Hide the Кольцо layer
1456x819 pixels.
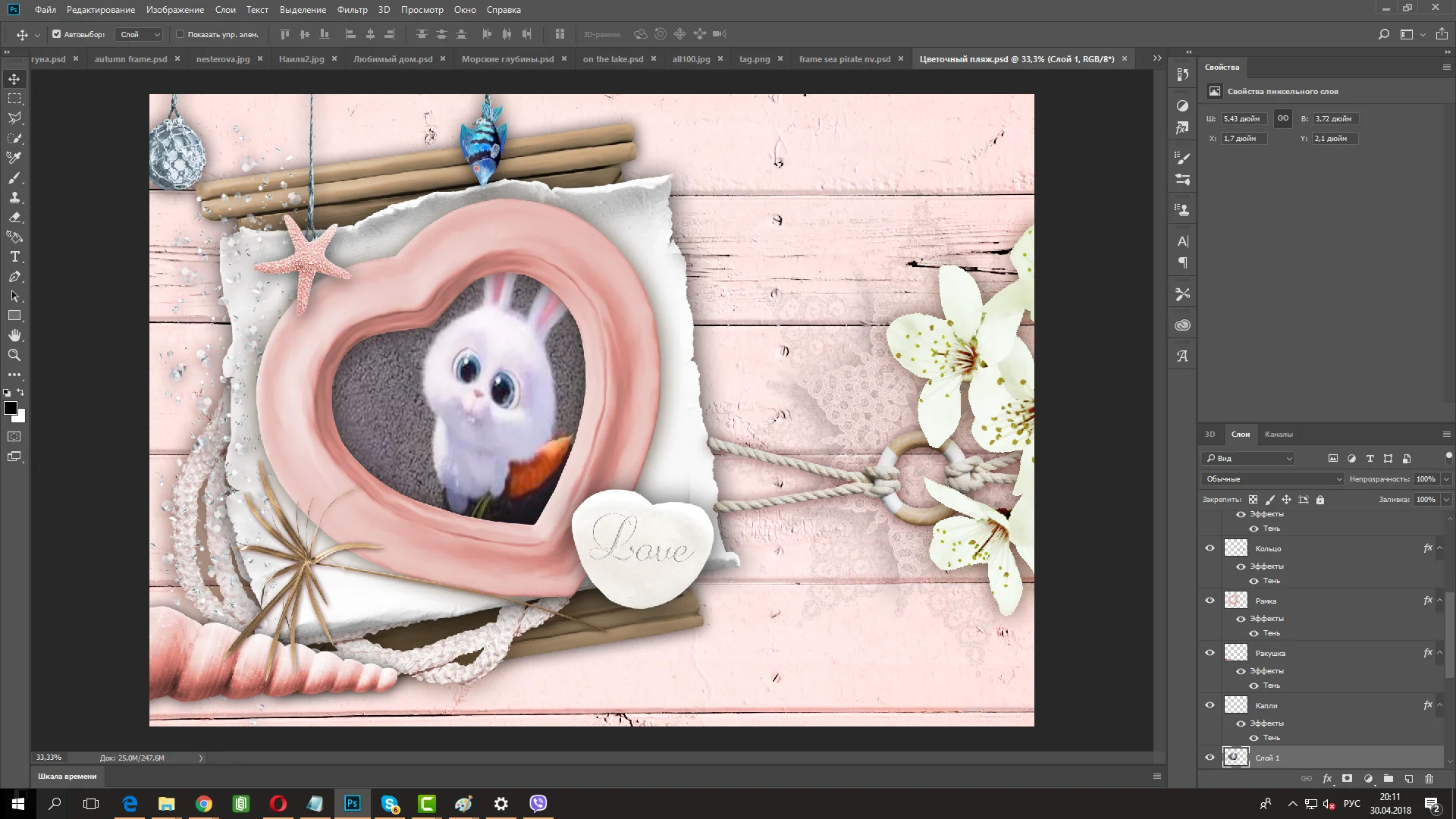(1210, 548)
